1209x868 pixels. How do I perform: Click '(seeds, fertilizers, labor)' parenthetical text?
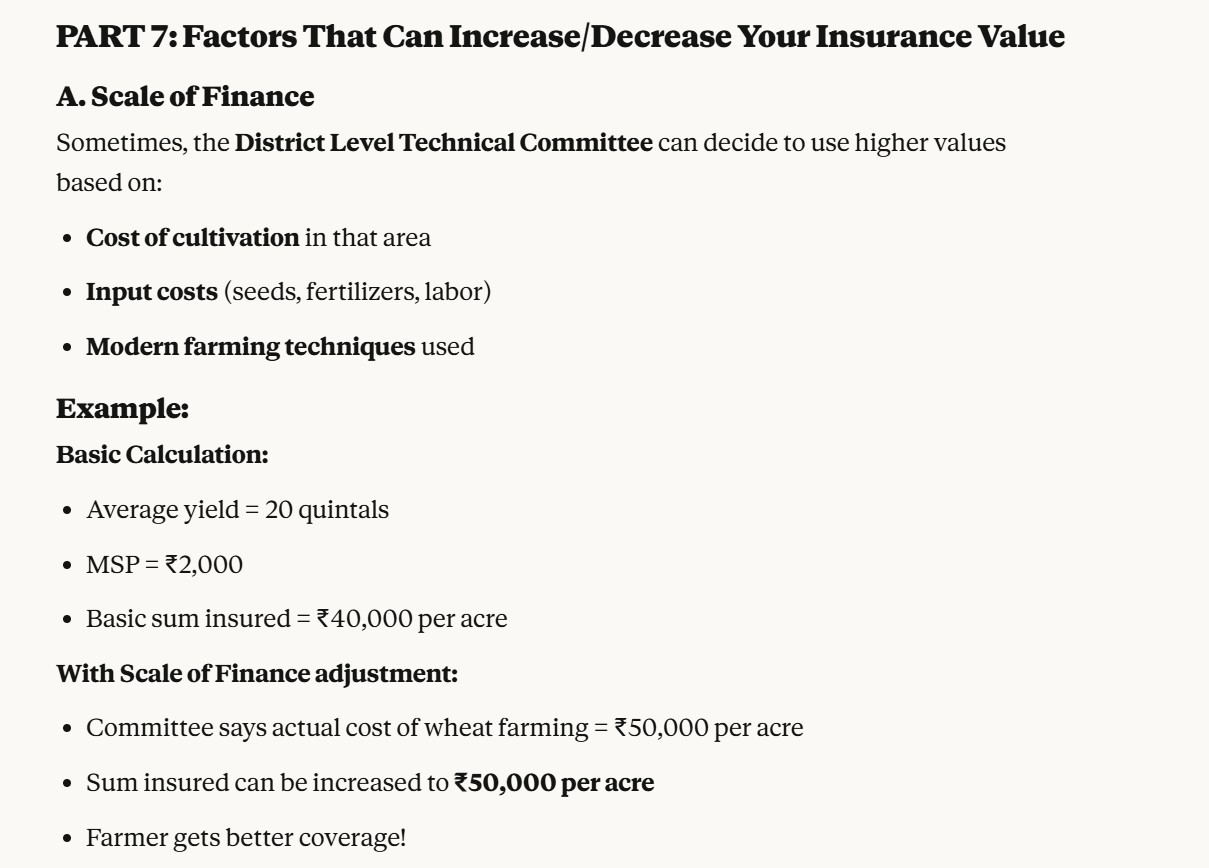357,292
